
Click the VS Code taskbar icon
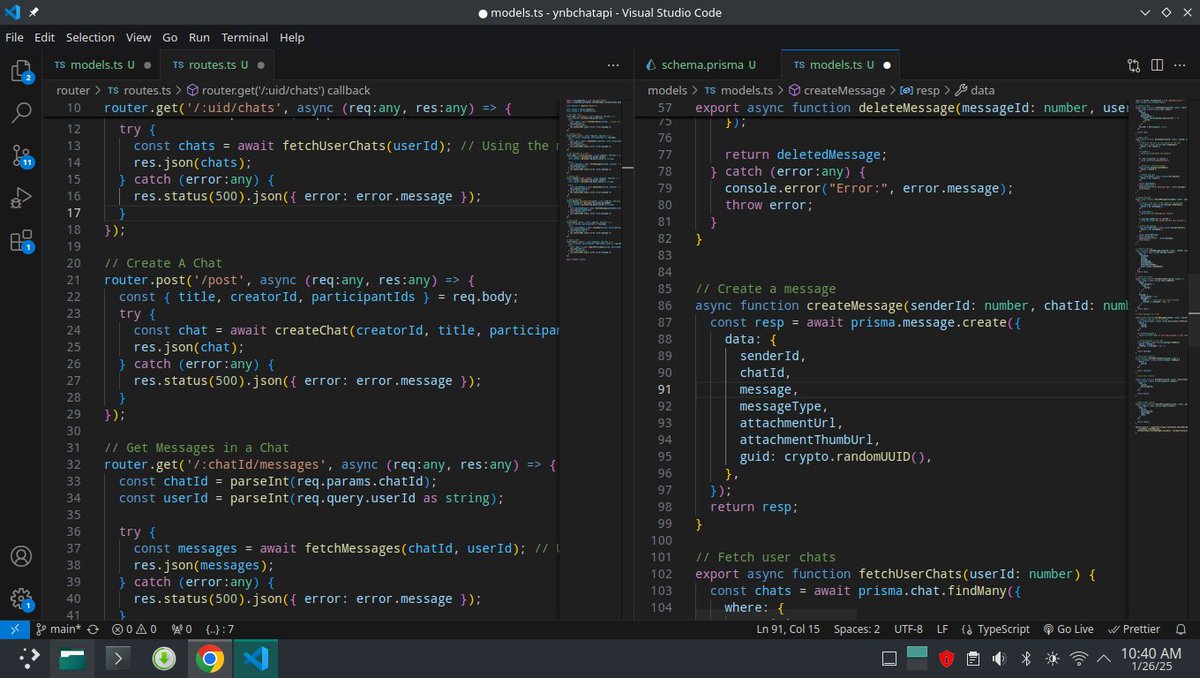pos(255,658)
